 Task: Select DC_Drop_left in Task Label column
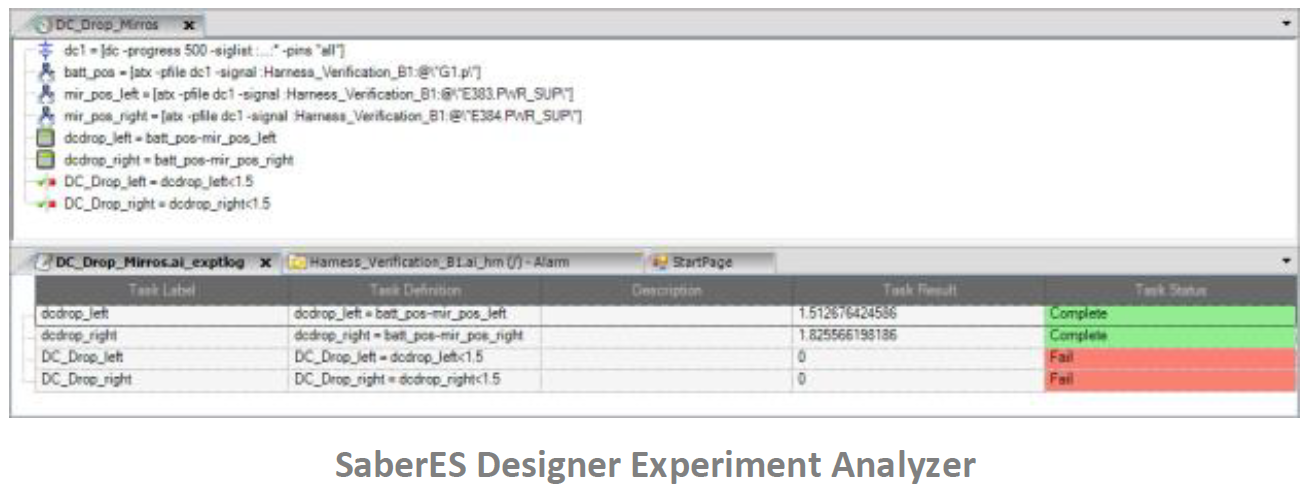162,358
